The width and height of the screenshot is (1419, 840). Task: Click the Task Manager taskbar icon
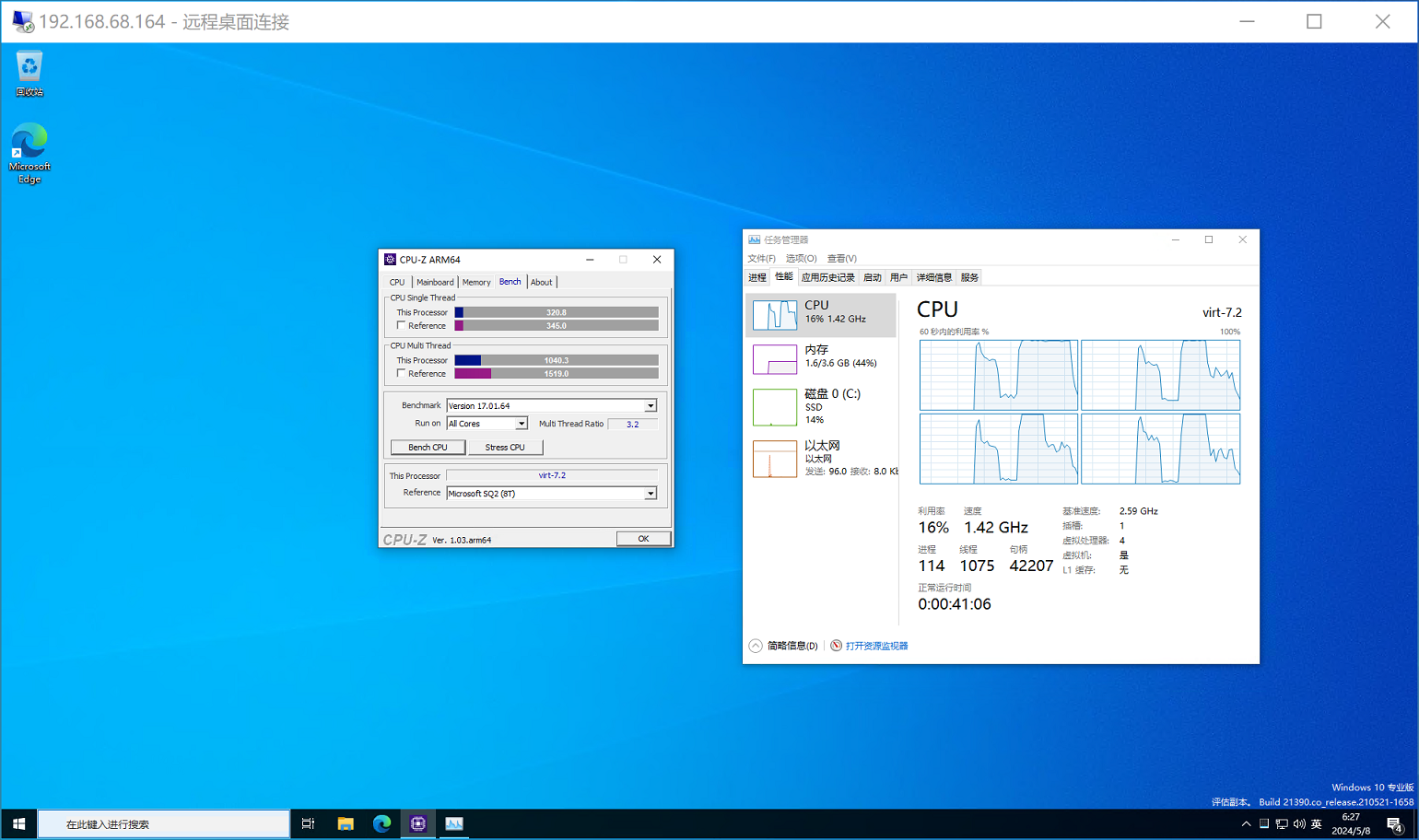click(x=454, y=824)
